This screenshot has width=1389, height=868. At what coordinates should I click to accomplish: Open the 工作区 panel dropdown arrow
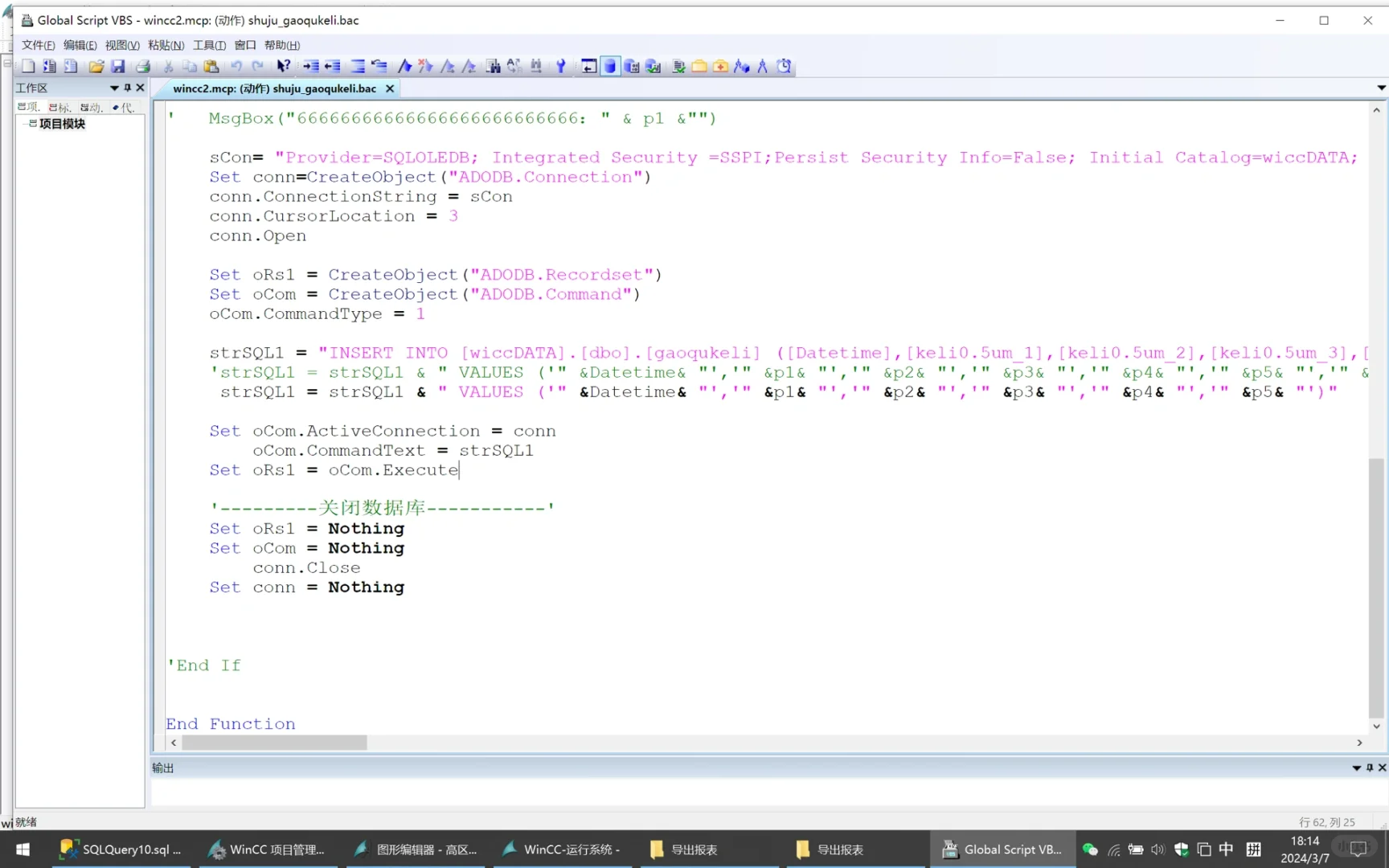click(114, 88)
